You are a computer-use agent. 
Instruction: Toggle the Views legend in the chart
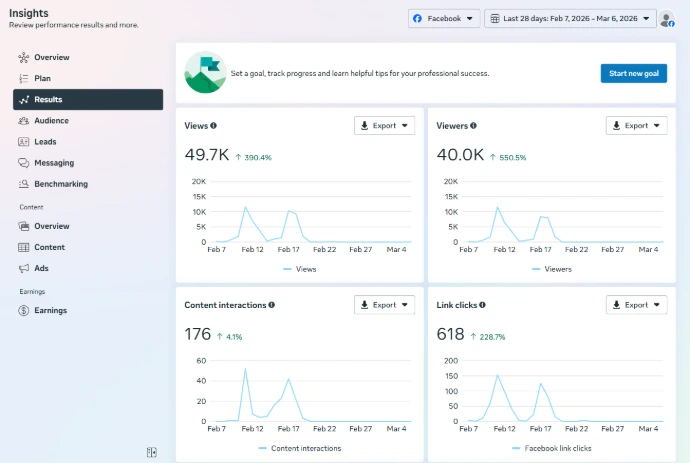tap(300, 269)
